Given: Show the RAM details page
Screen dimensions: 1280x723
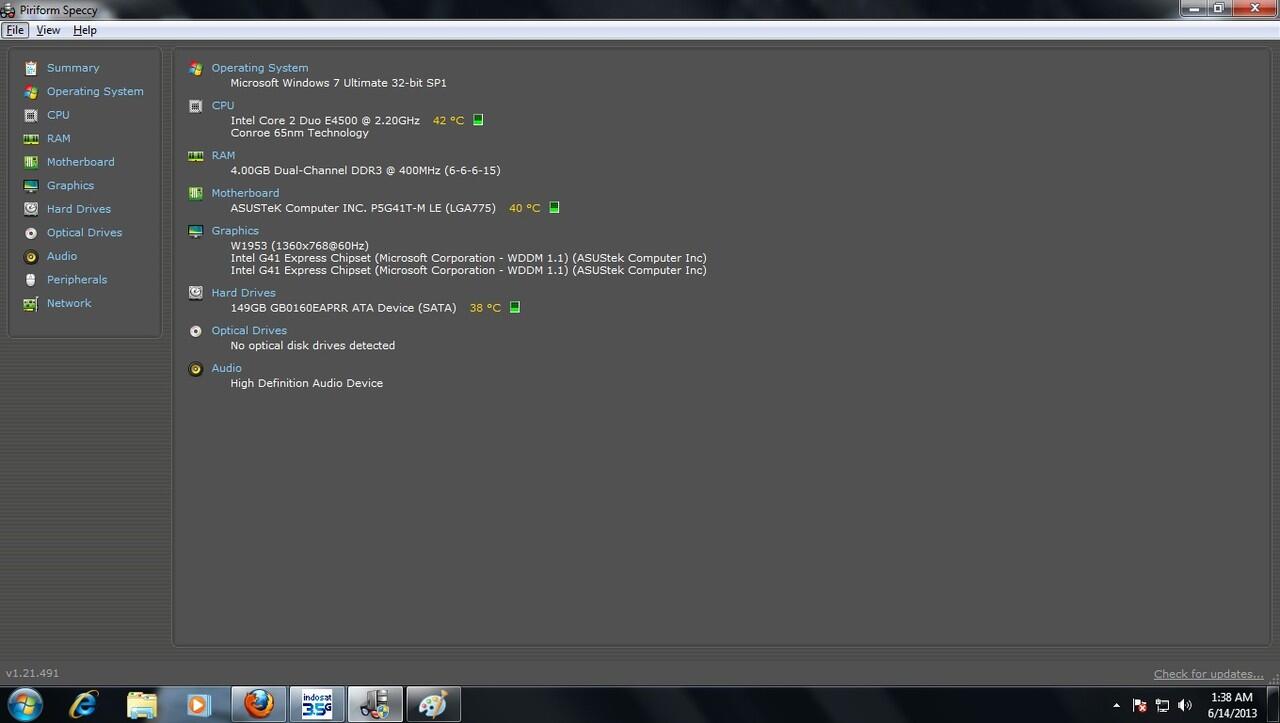Looking at the screenshot, I should point(58,139).
